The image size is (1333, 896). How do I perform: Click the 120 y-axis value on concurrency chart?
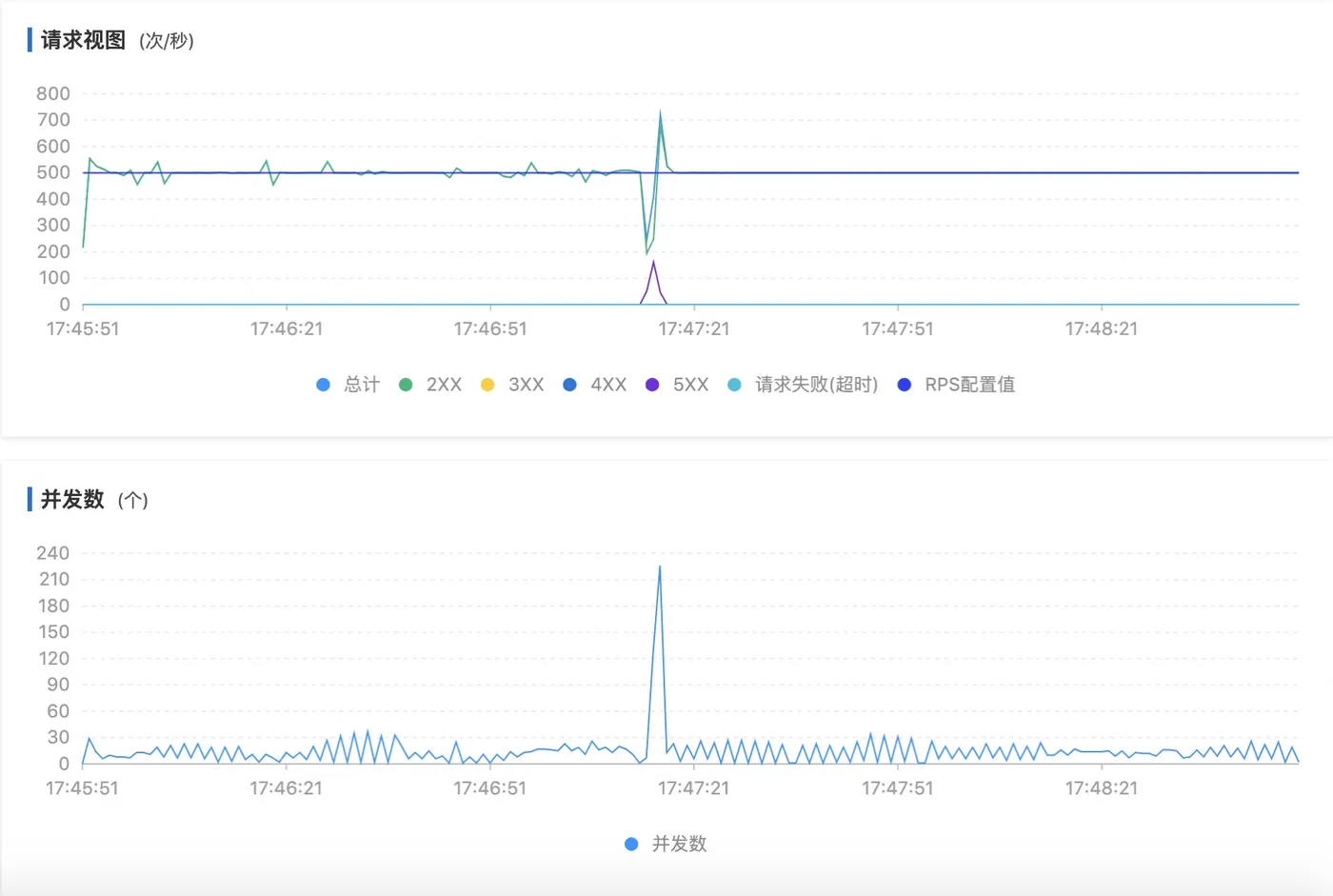[x=53, y=658]
